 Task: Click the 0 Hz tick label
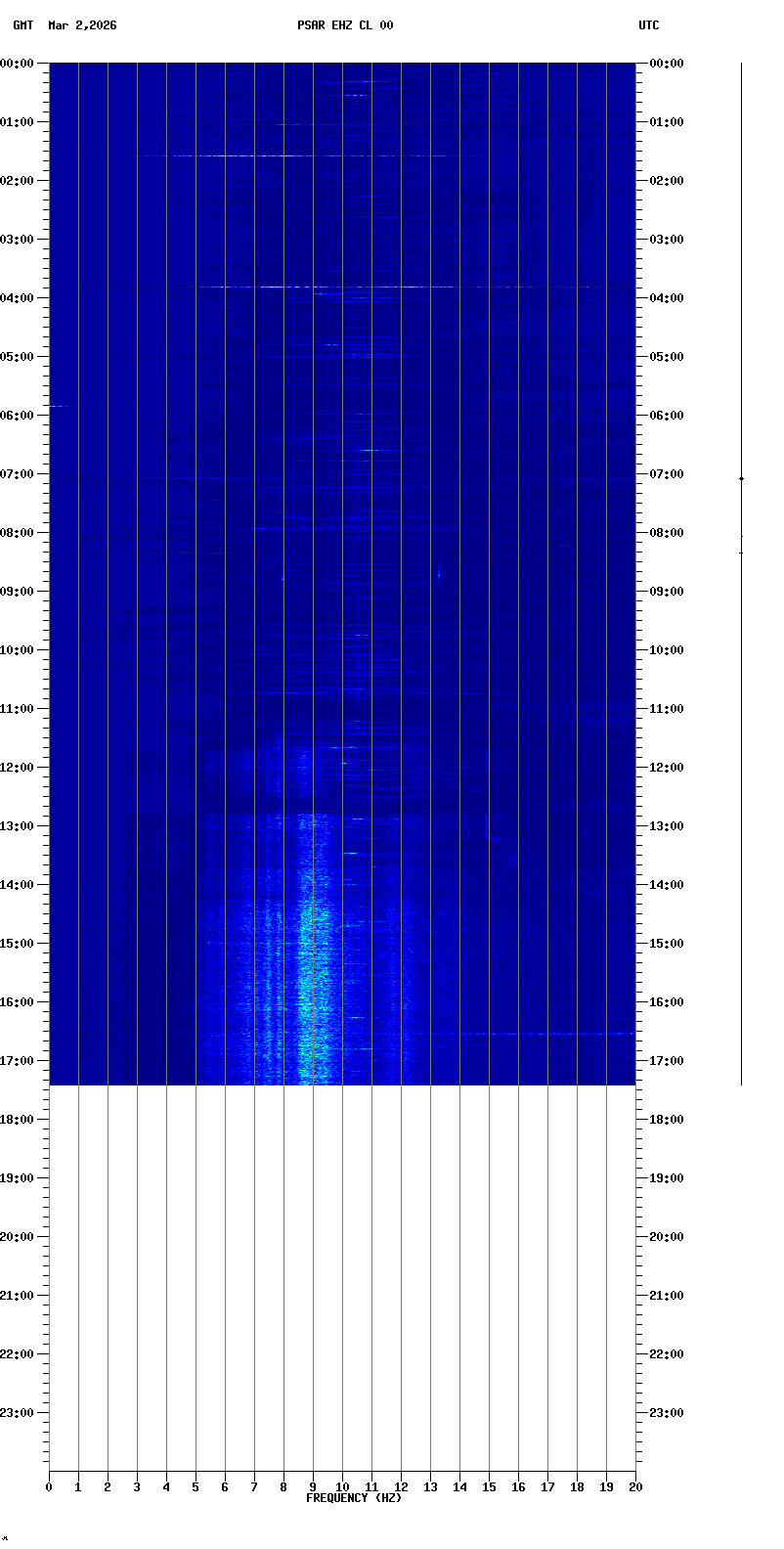point(49,1487)
